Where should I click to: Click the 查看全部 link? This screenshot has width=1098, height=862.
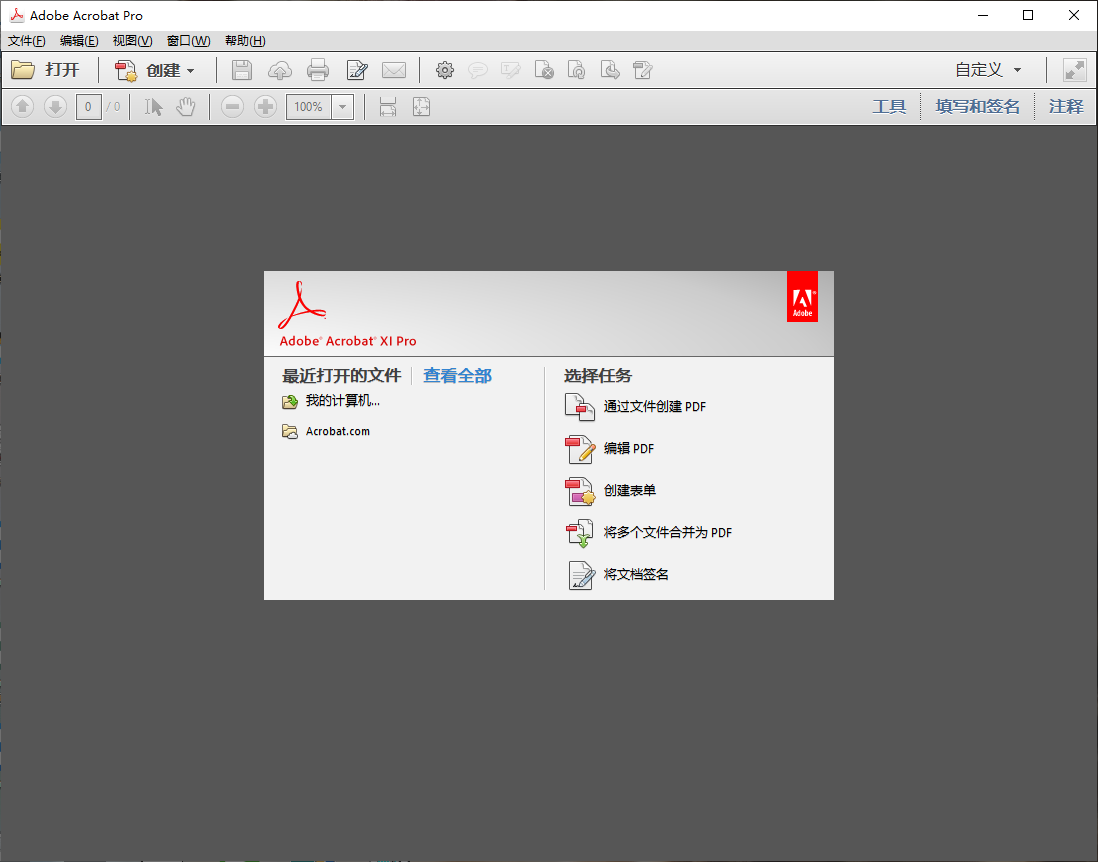(x=457, y=376)
